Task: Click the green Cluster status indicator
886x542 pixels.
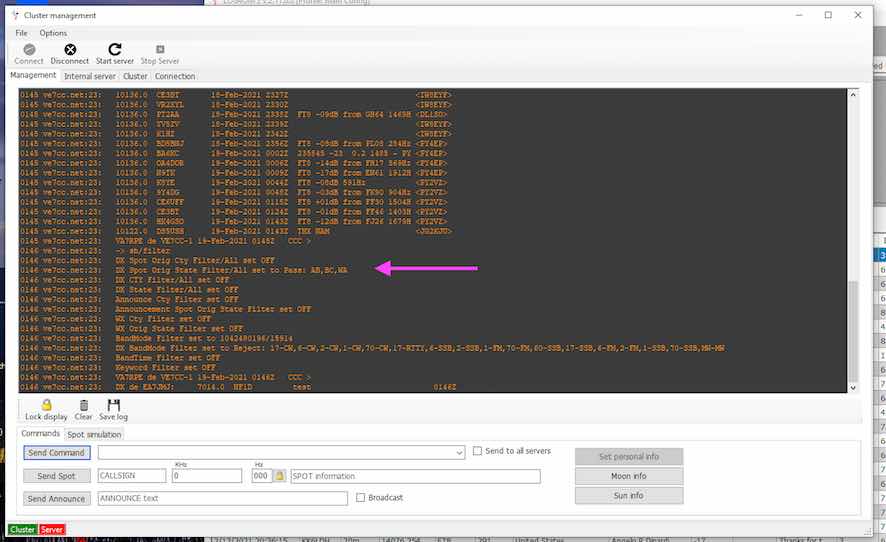Action: pyautogui.click(x=23, y=530)
